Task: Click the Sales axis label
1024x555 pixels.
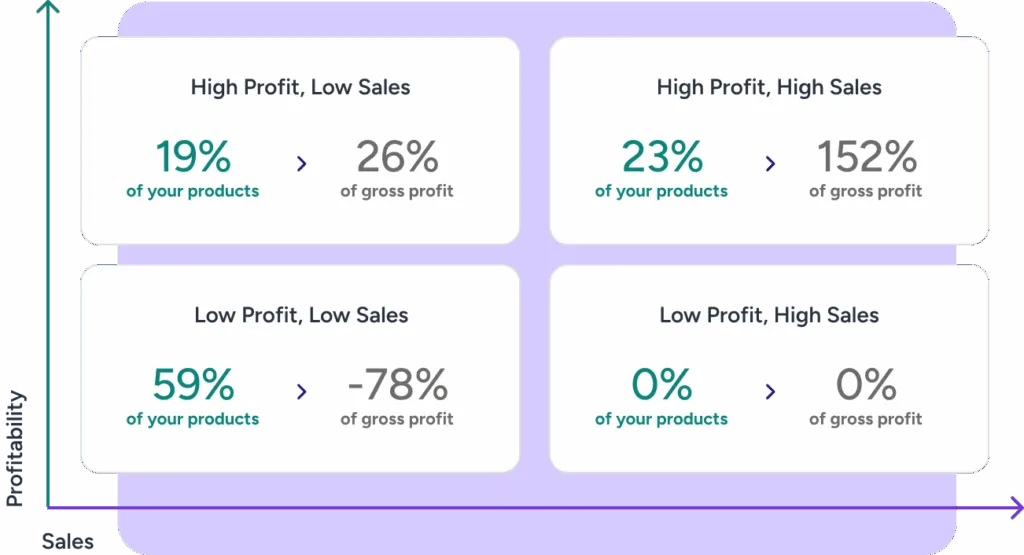Action: point(68,541)
